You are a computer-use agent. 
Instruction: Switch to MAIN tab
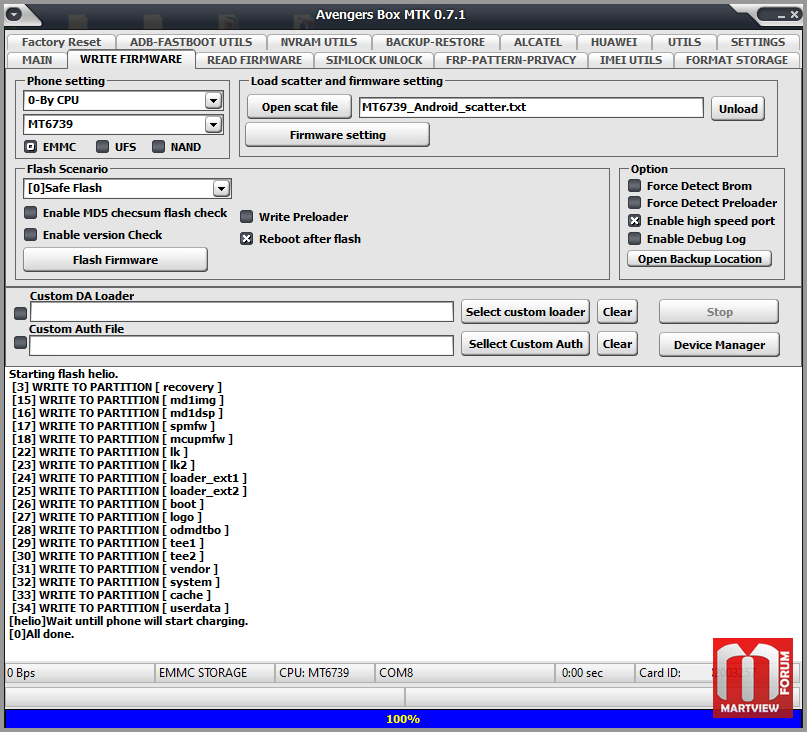pyautogui.click(x=37, y=60)
